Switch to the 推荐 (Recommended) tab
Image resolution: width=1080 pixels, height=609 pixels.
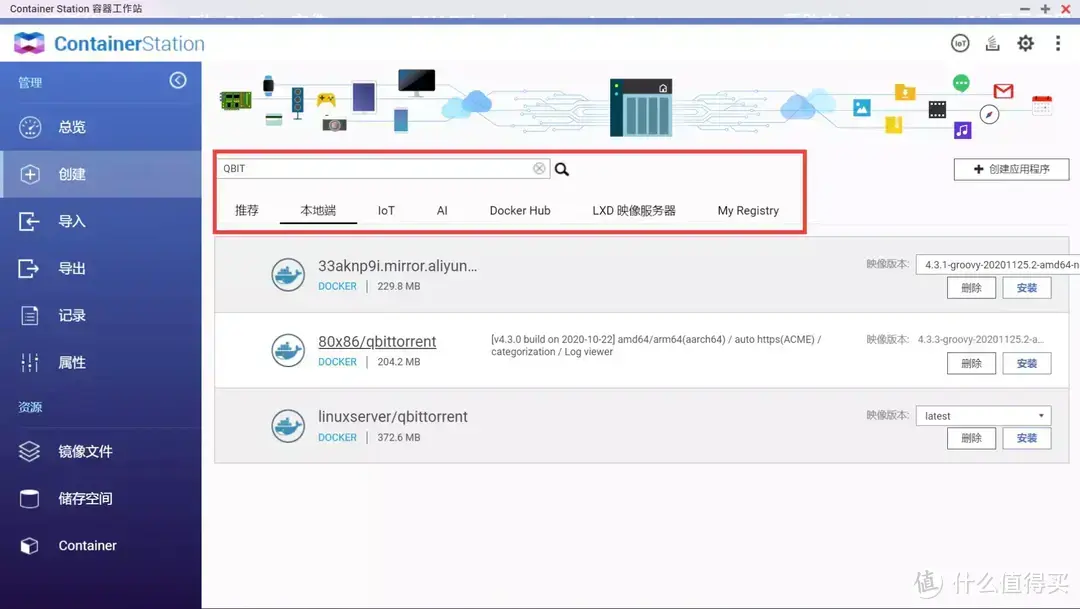(247, 210)
